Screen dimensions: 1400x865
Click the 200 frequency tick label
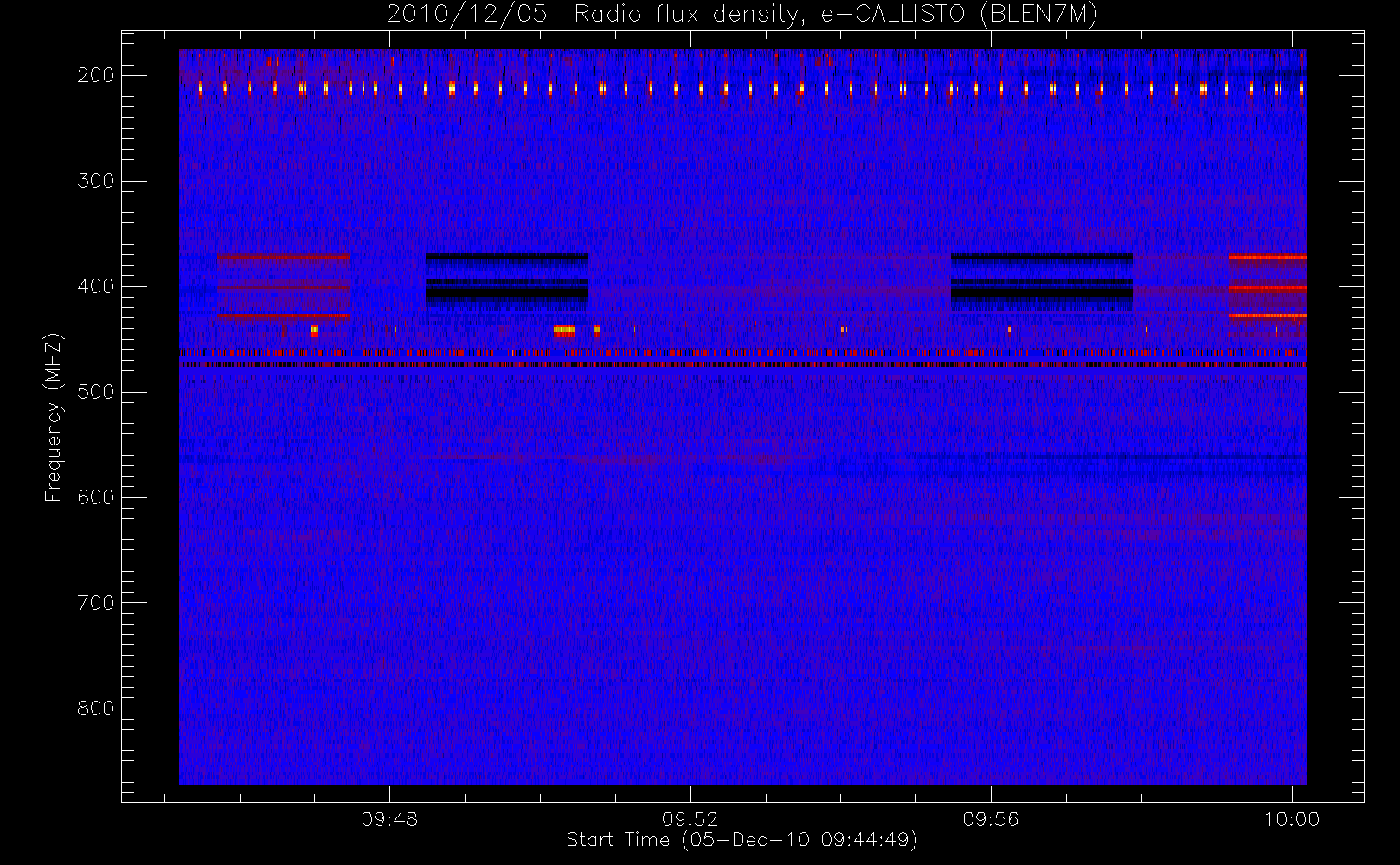[96, 75]
